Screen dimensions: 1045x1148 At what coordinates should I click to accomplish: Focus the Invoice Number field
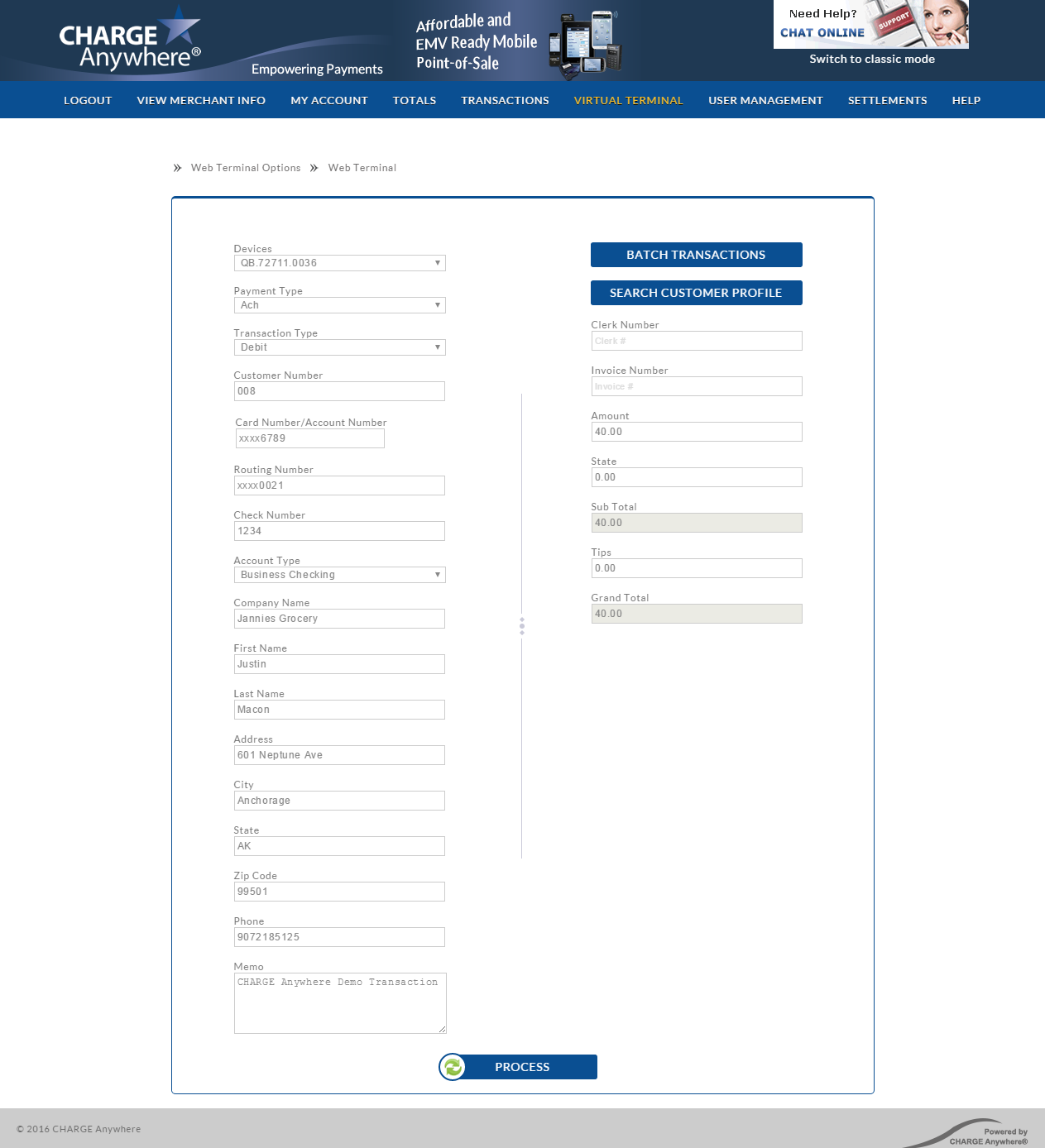coord(696,386)
